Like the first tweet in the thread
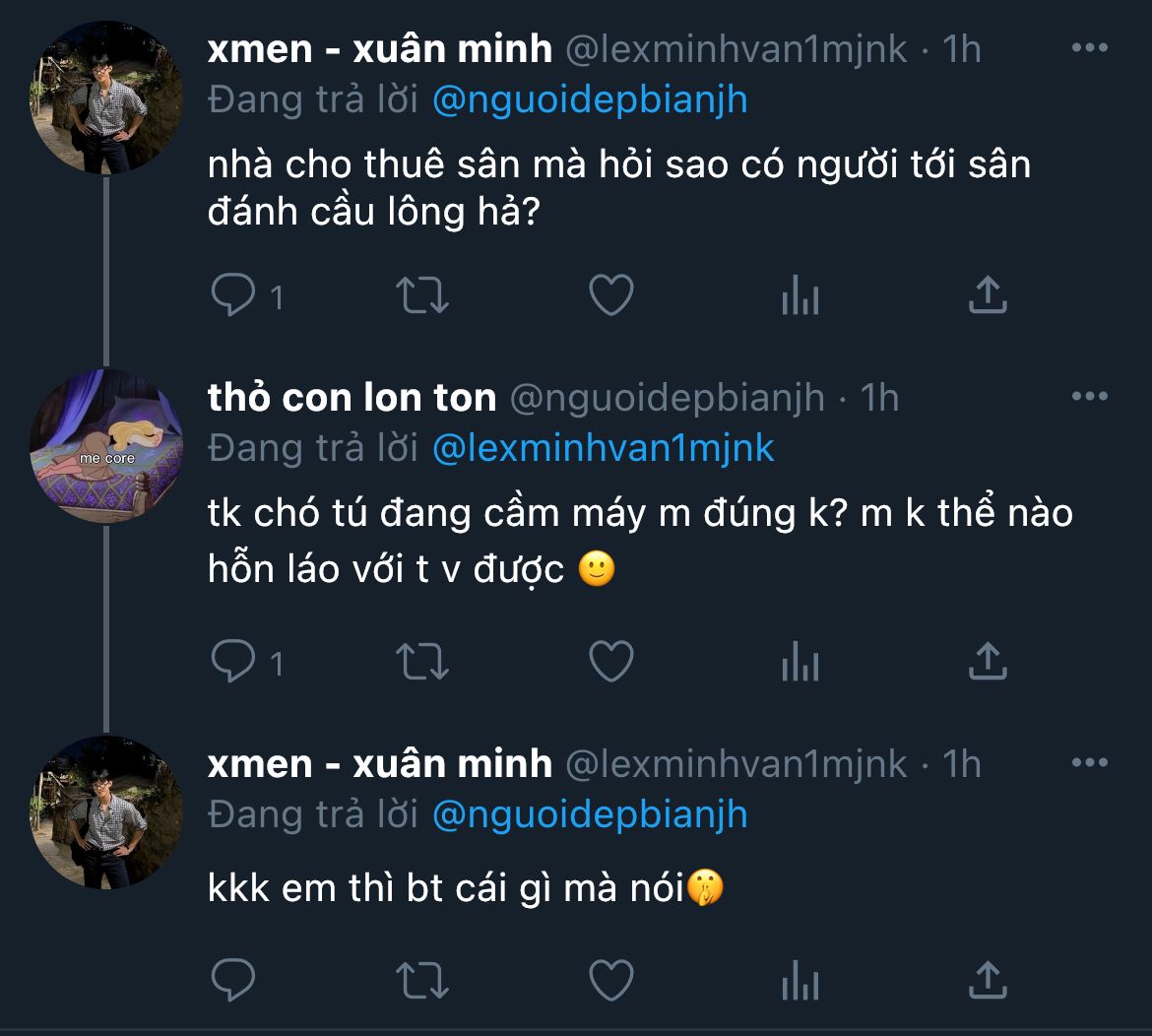Image resolution: width=1152 pixels, height=1036 pixels. coord(610,295)
